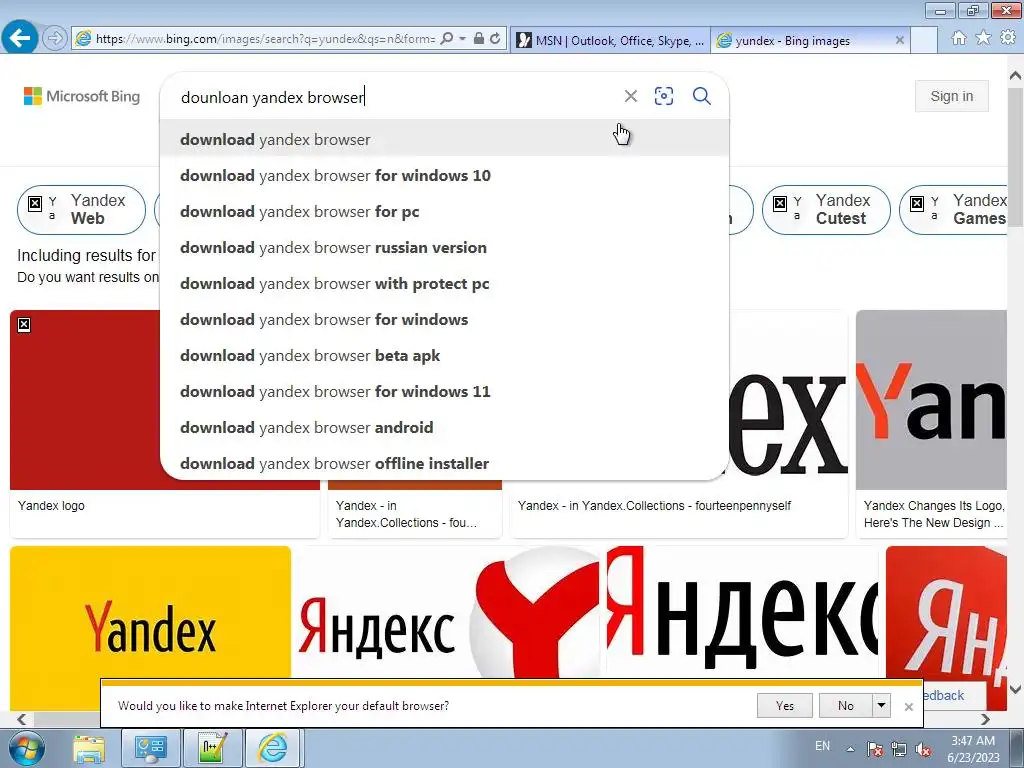Choose suggestion 'download yandex browser'
The image size is (1024, 768).
pyautogui.click(x=444, y=139)
